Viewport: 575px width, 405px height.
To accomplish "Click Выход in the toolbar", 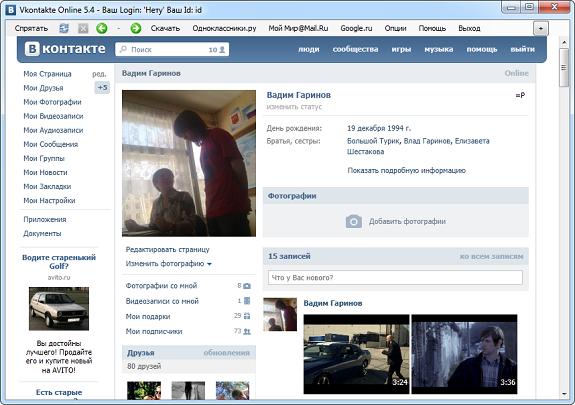I will [469, 28].
